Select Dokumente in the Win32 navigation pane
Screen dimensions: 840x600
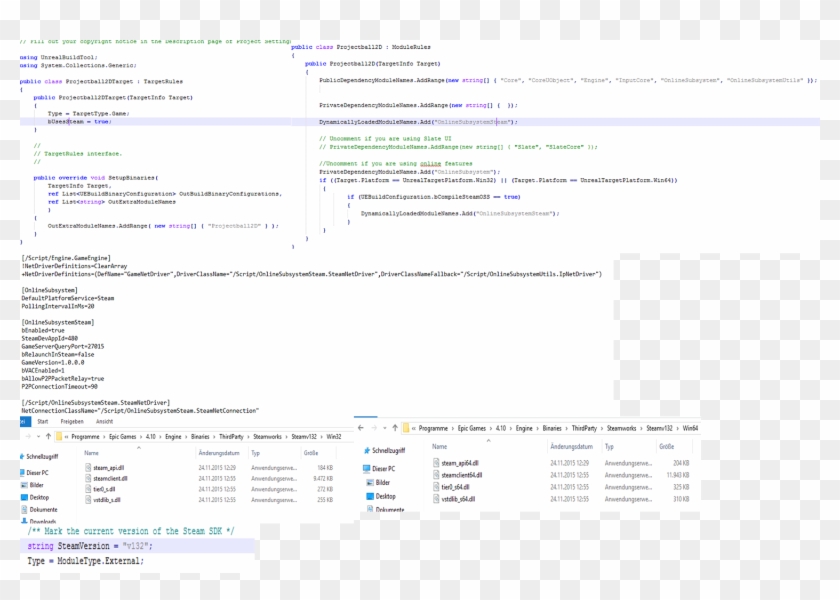pyautogui.click(x=43, y=509)
